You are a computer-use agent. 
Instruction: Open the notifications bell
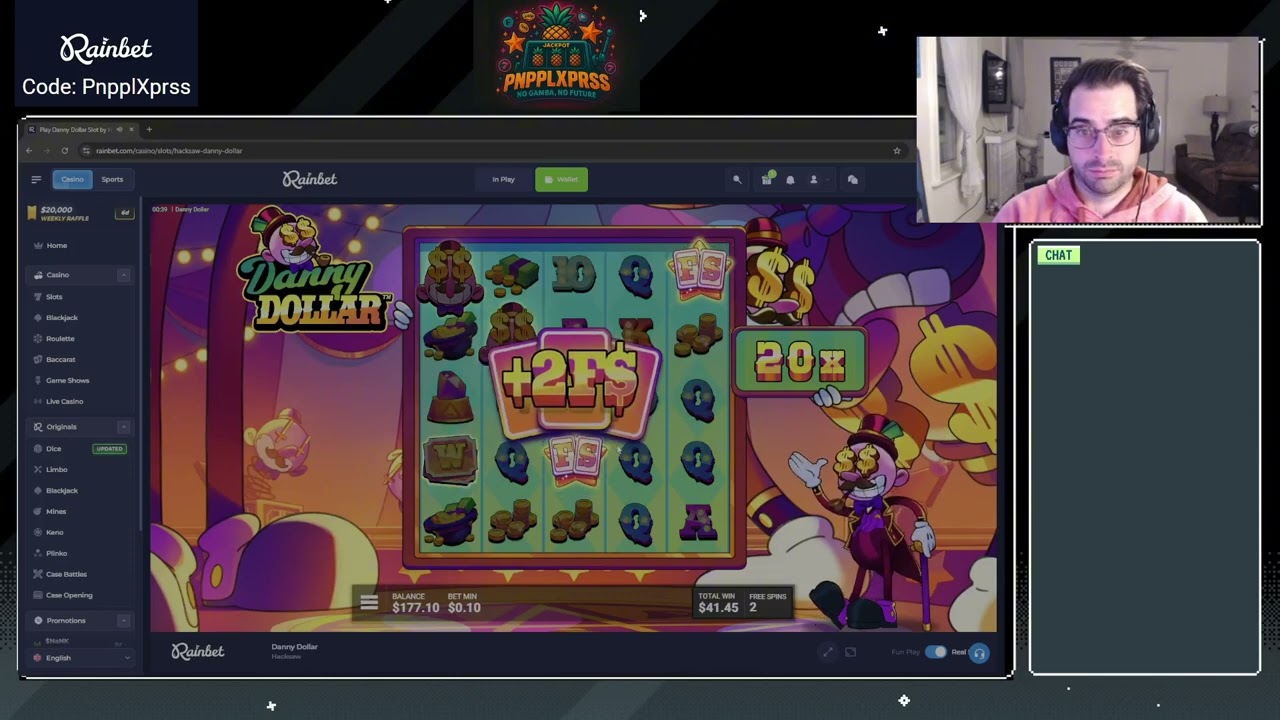pyautogui.click(x=790, y=180)
